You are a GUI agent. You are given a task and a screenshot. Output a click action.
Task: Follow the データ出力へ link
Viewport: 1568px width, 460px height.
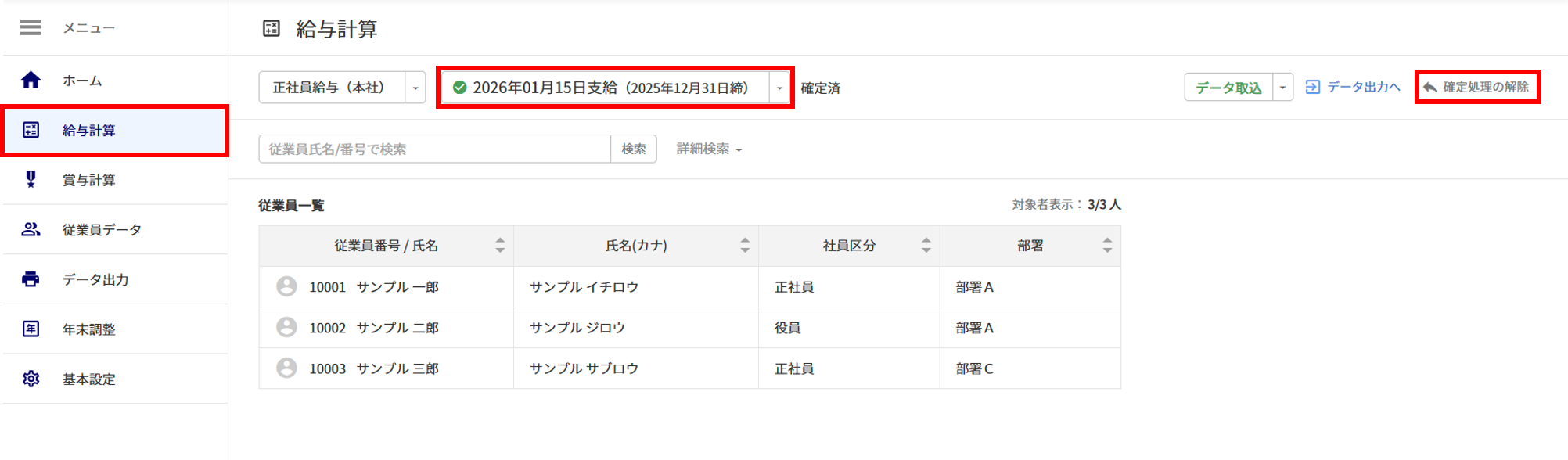1353,87
